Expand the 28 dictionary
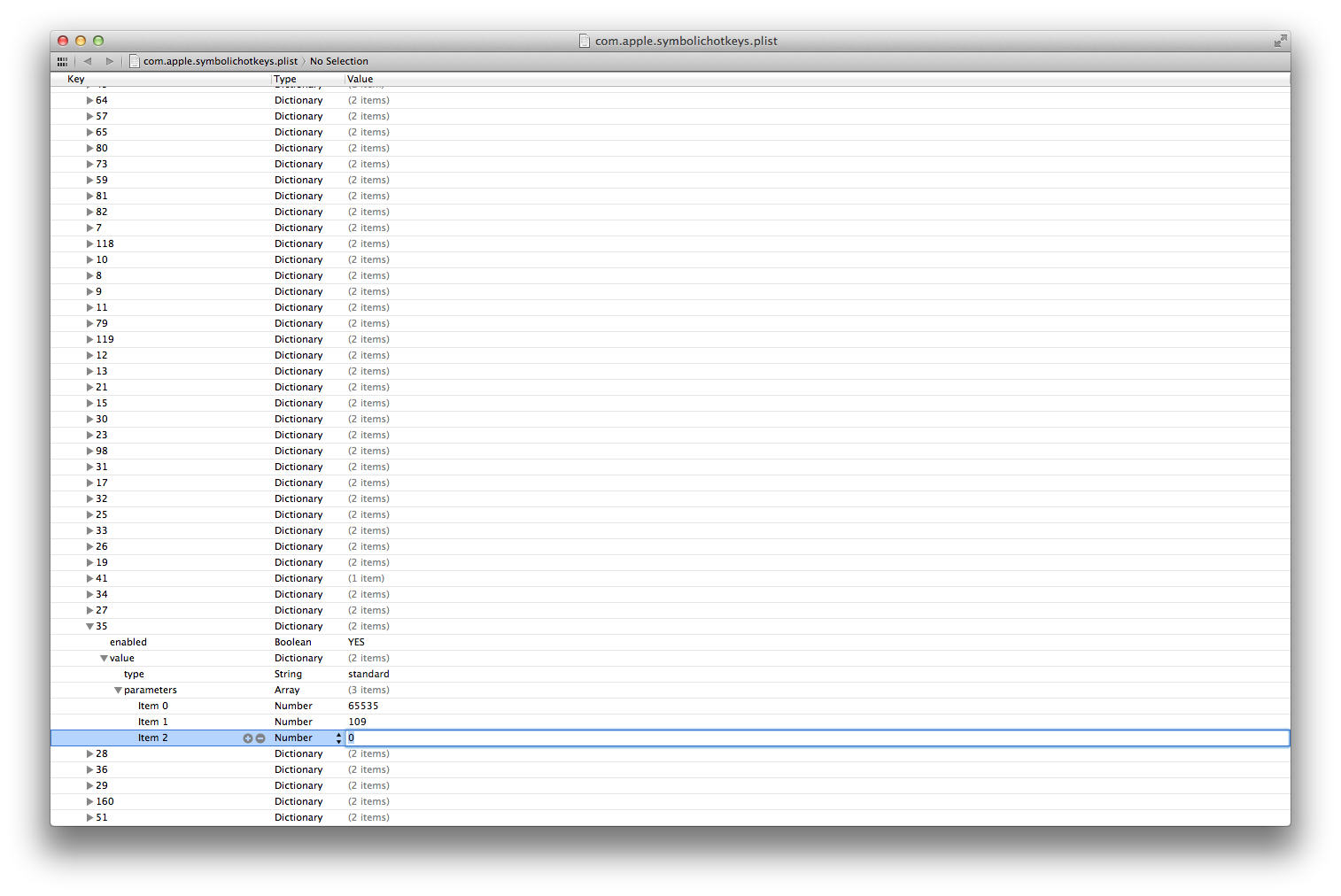1341x896 pixels. tap(89, 754)
